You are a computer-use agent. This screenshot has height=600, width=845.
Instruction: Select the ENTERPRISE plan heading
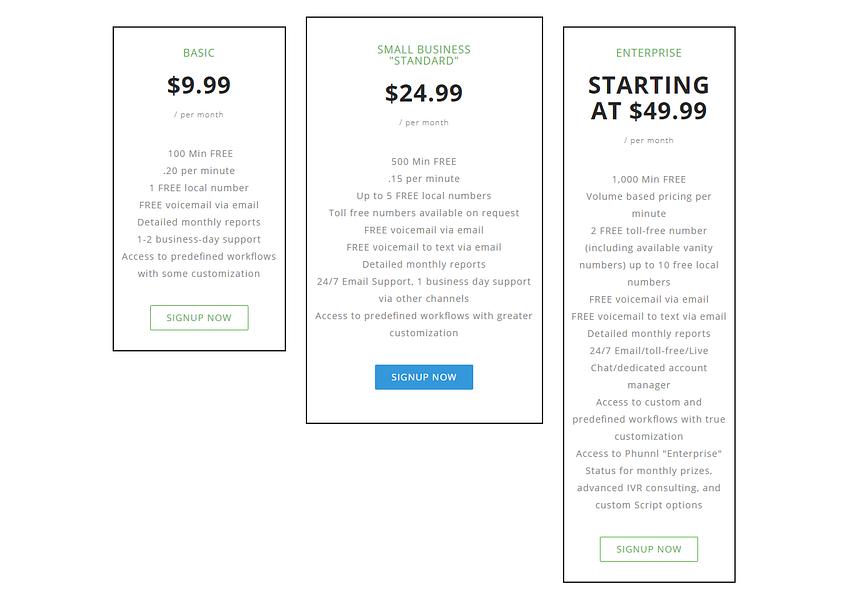click(x=648, y=53)
